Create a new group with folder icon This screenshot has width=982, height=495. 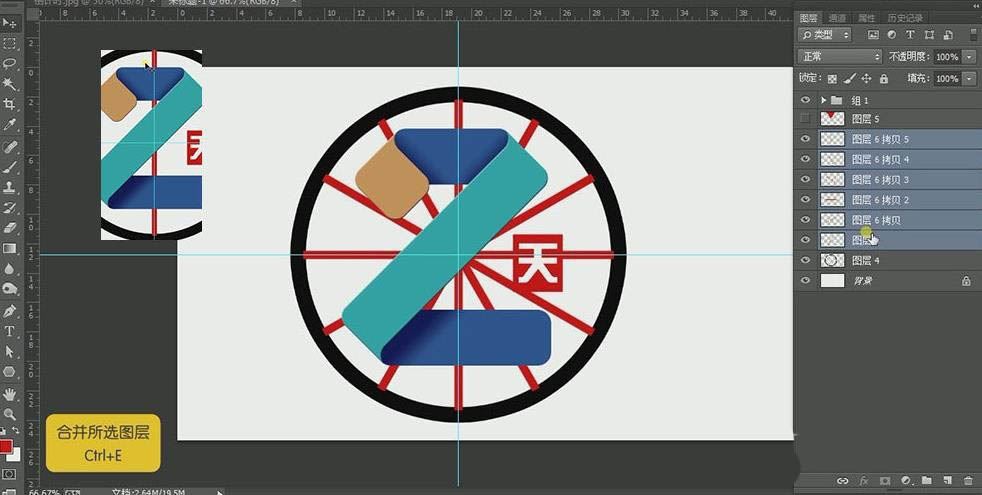click(926, 481)
